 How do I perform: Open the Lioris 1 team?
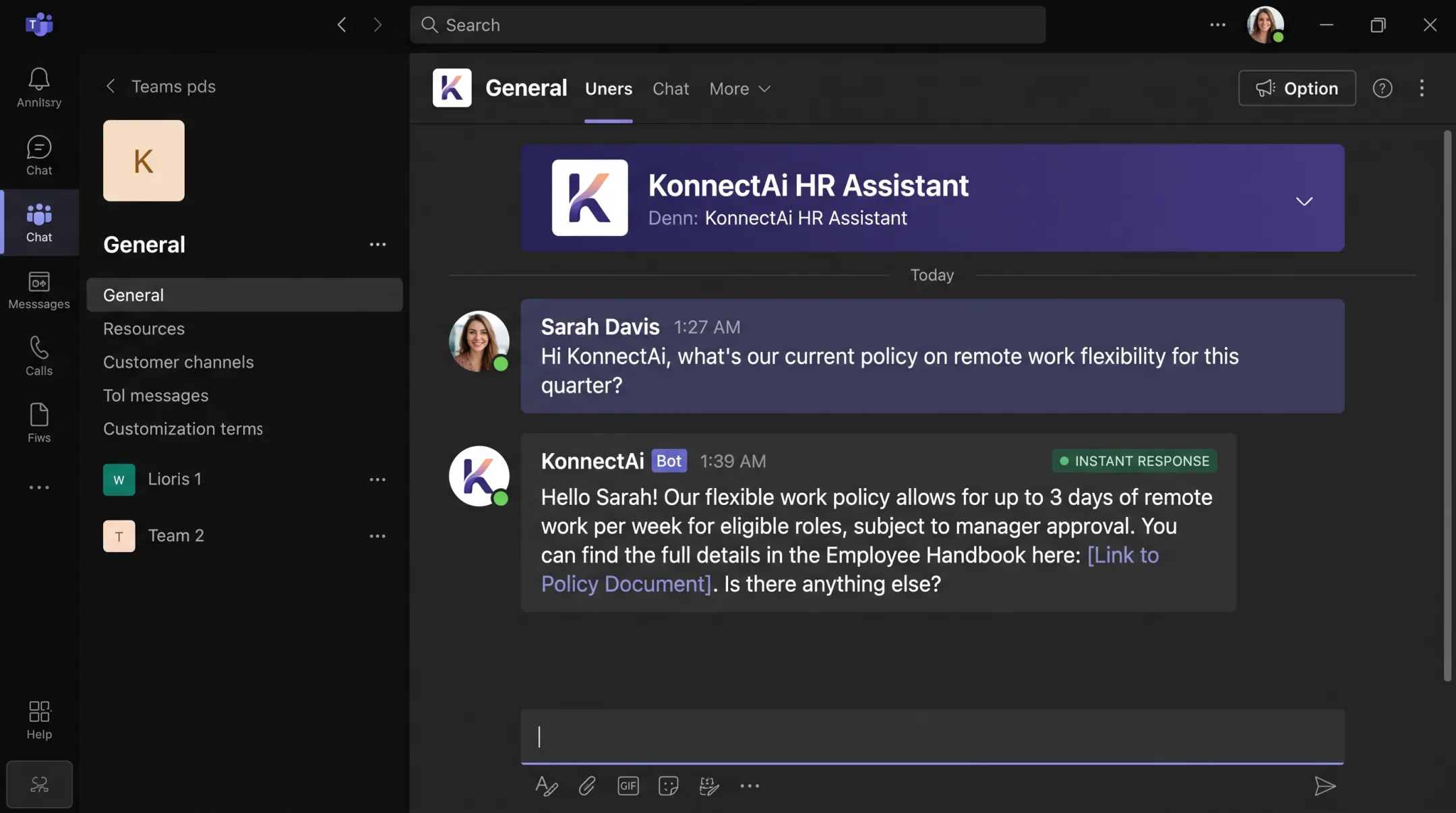coord(174,479)
